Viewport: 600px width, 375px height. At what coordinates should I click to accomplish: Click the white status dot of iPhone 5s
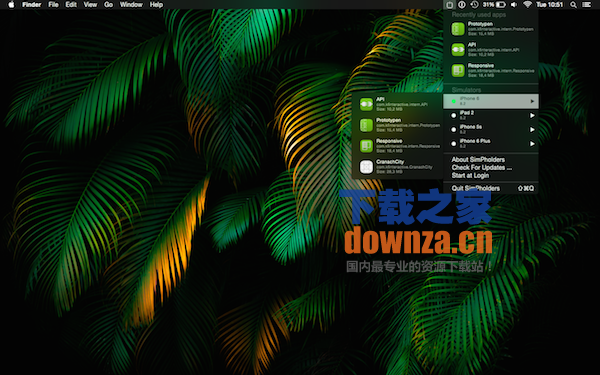453,130
